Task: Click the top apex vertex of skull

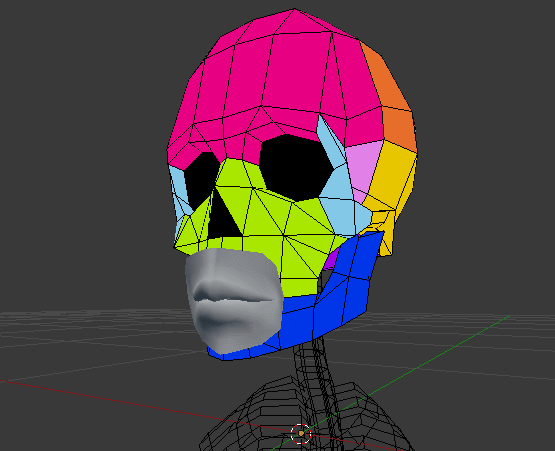Action: pos(294,9)
